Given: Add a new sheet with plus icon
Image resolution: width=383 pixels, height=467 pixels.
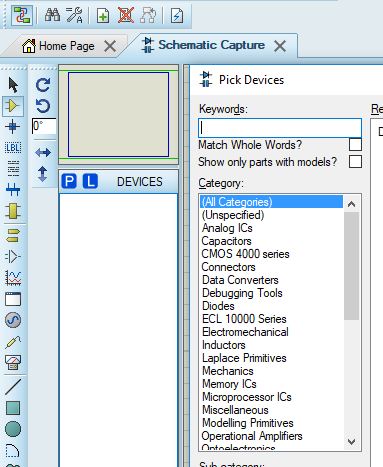Looking at the screenshot, I should click(x=103, y=15).
